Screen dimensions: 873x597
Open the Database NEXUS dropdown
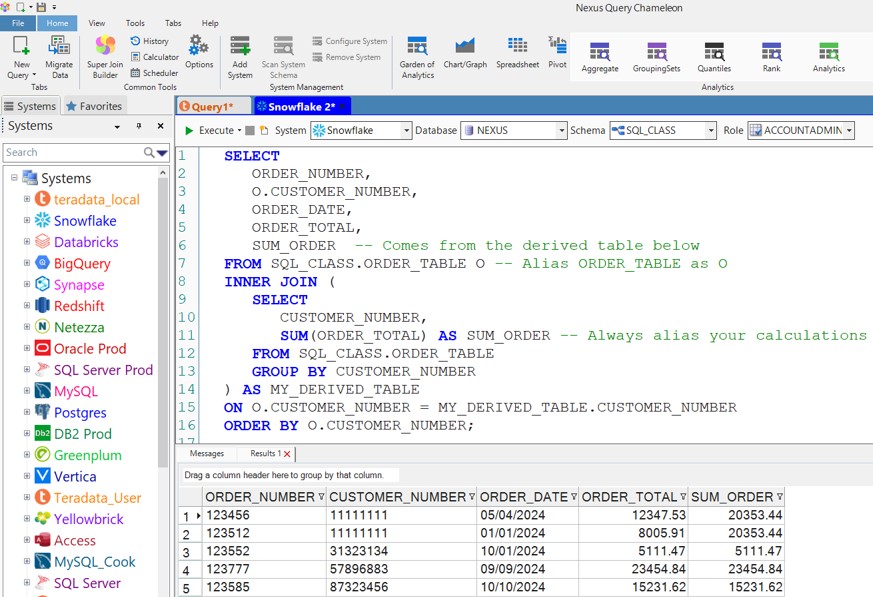tap(561, 131)
